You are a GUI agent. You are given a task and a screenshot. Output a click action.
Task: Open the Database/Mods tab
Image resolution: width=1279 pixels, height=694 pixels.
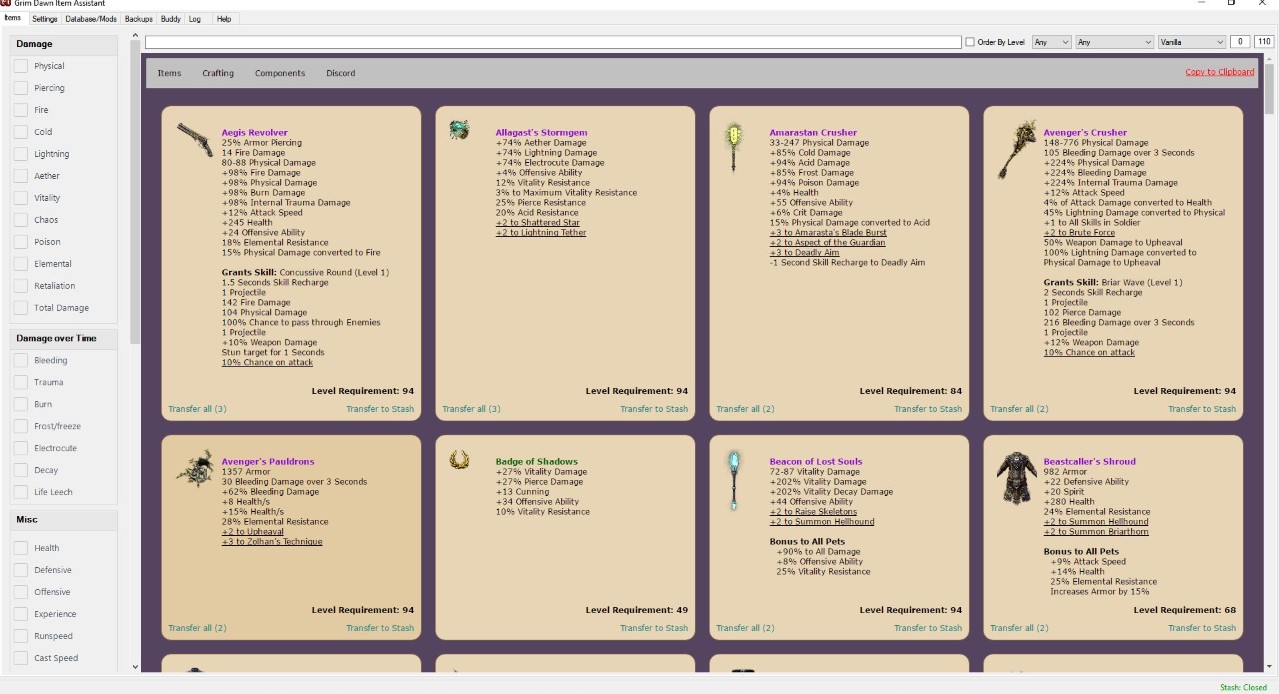pyautogui.click(x=91, y=19)
